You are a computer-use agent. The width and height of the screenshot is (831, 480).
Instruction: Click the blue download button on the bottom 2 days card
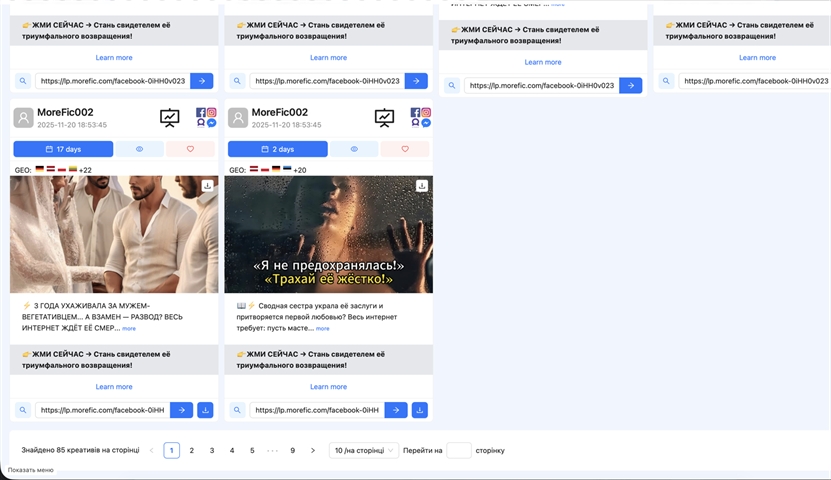pos(420,410)
